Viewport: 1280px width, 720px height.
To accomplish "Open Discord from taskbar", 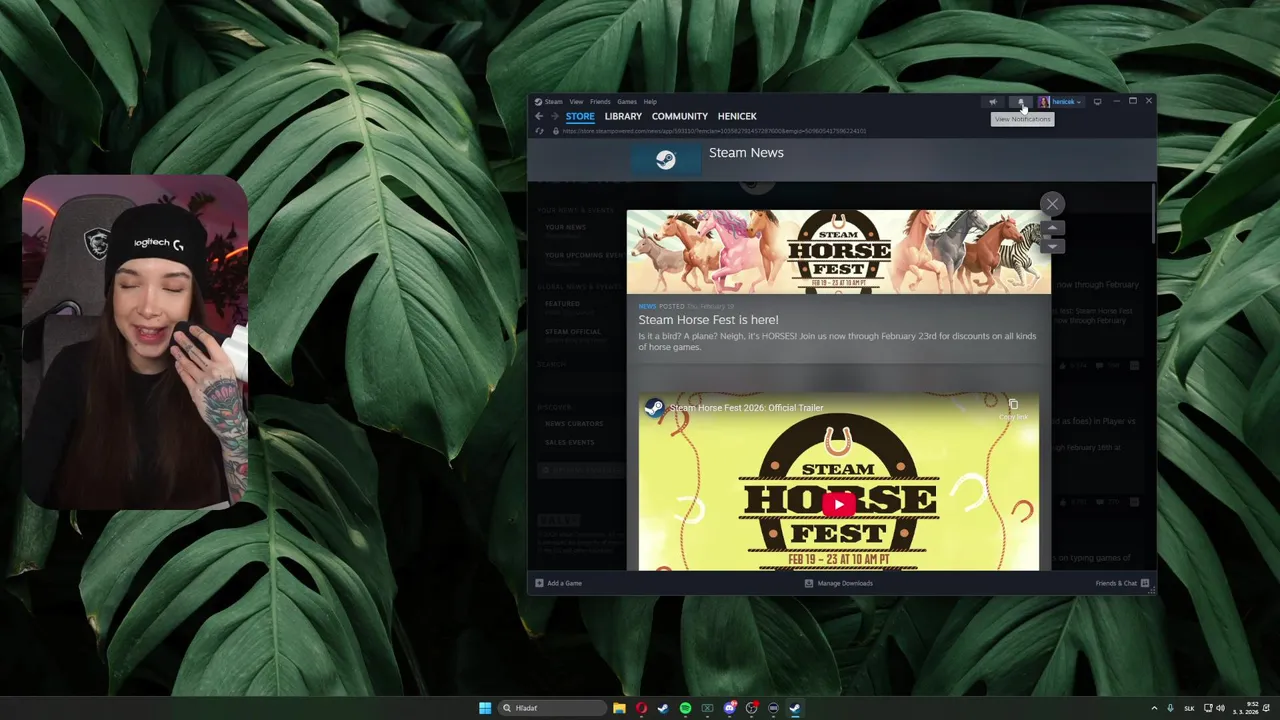I will pos(729,708).
